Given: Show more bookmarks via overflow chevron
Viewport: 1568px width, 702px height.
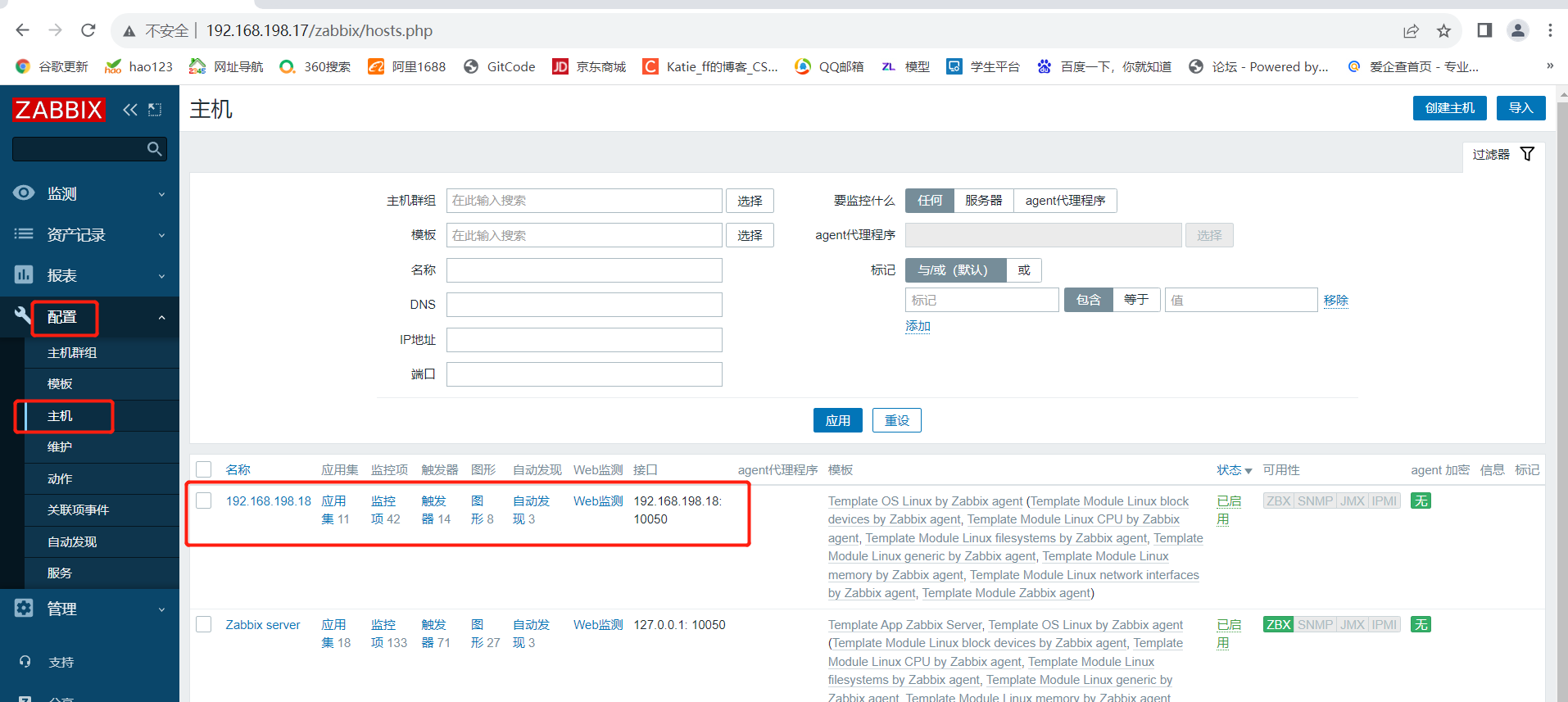Looking at the screenshot, I should click(x=1549, y=66).
